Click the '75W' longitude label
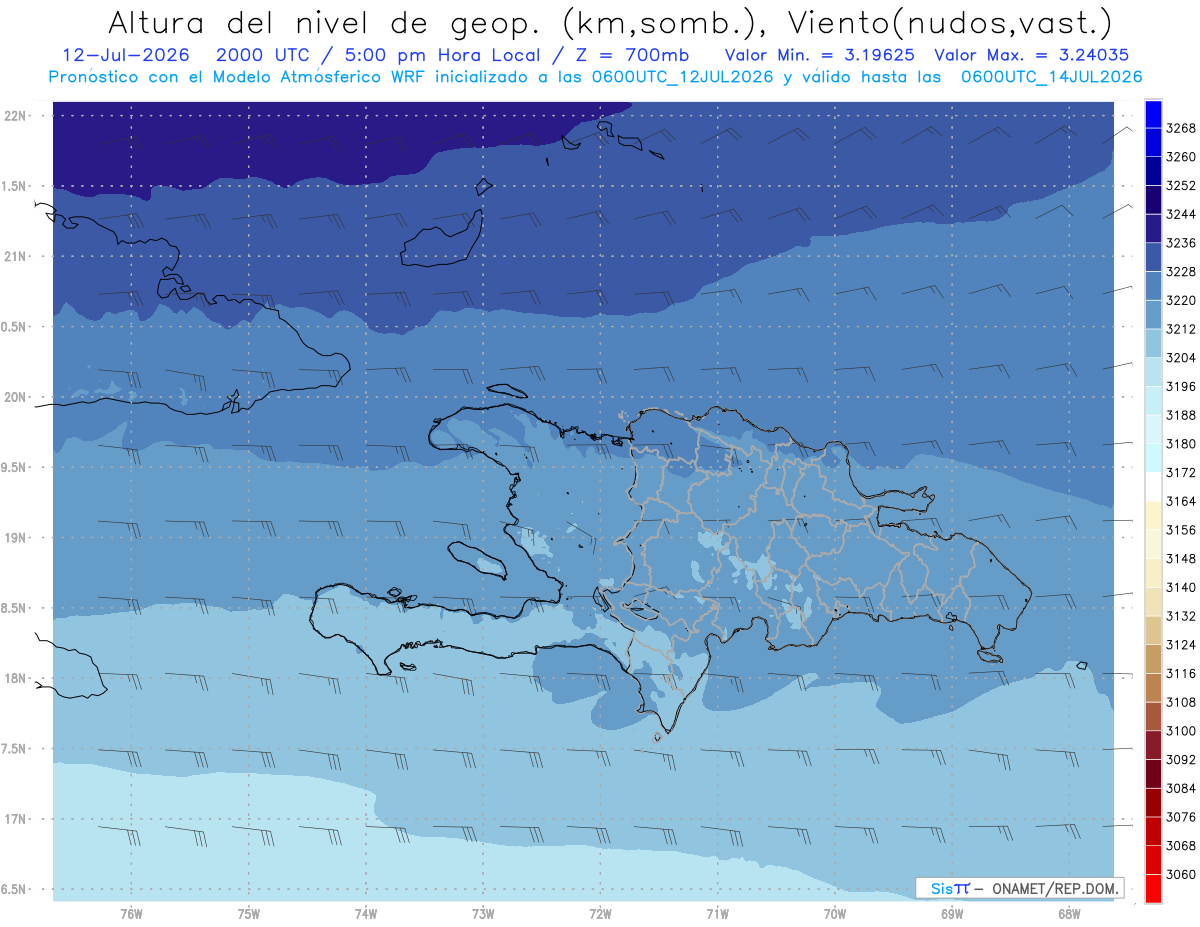1200x927 pixels. 248,913
